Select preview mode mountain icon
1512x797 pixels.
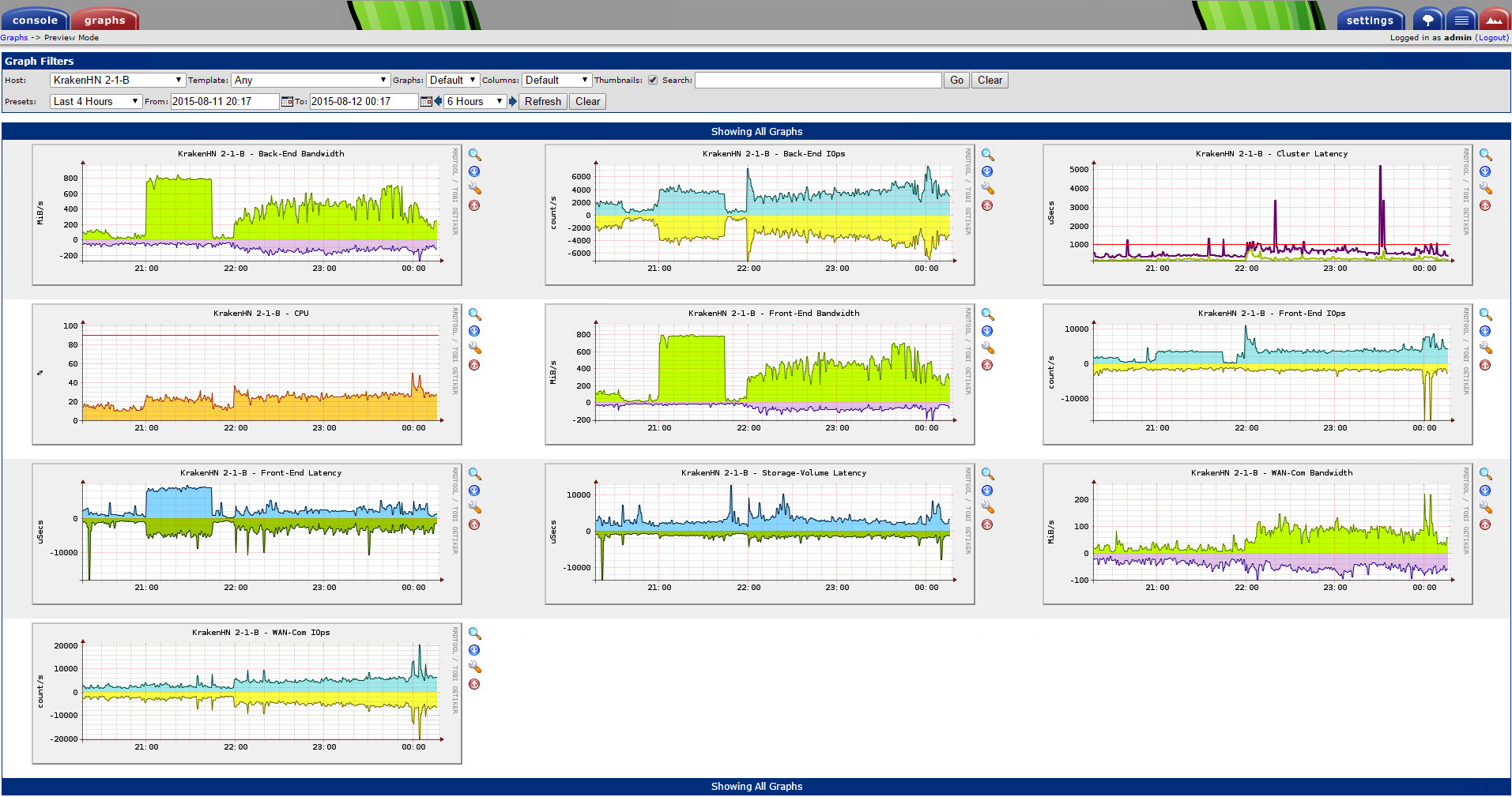click(x=1493, y=20)
